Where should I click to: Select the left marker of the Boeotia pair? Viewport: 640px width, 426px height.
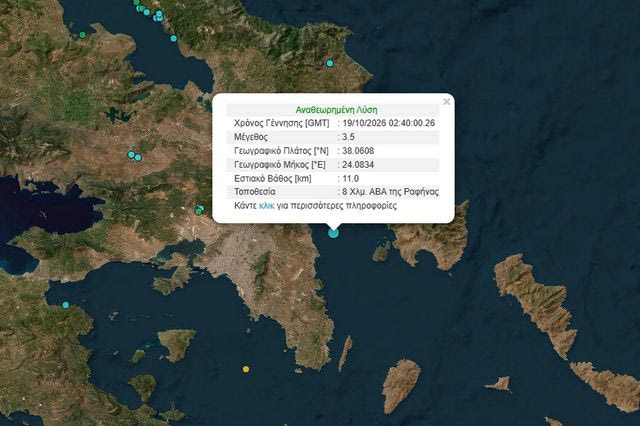[131, 155]
